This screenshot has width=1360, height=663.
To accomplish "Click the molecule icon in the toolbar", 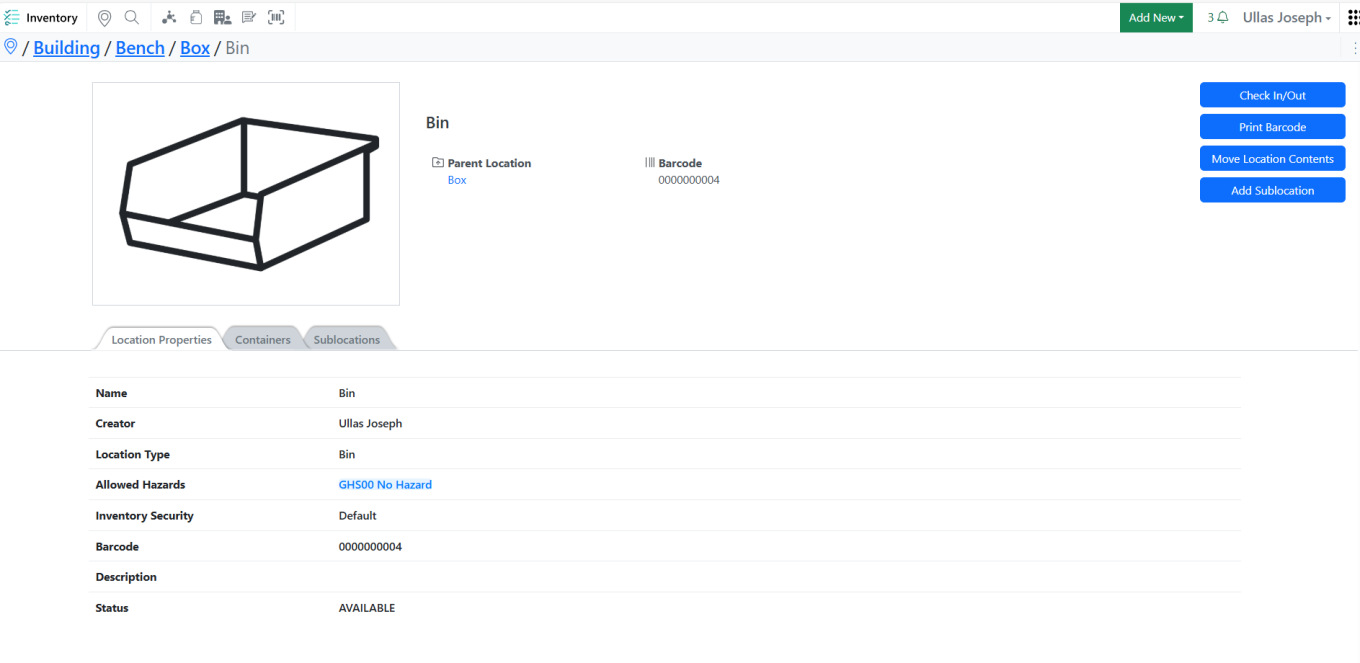I will point(169,17).
